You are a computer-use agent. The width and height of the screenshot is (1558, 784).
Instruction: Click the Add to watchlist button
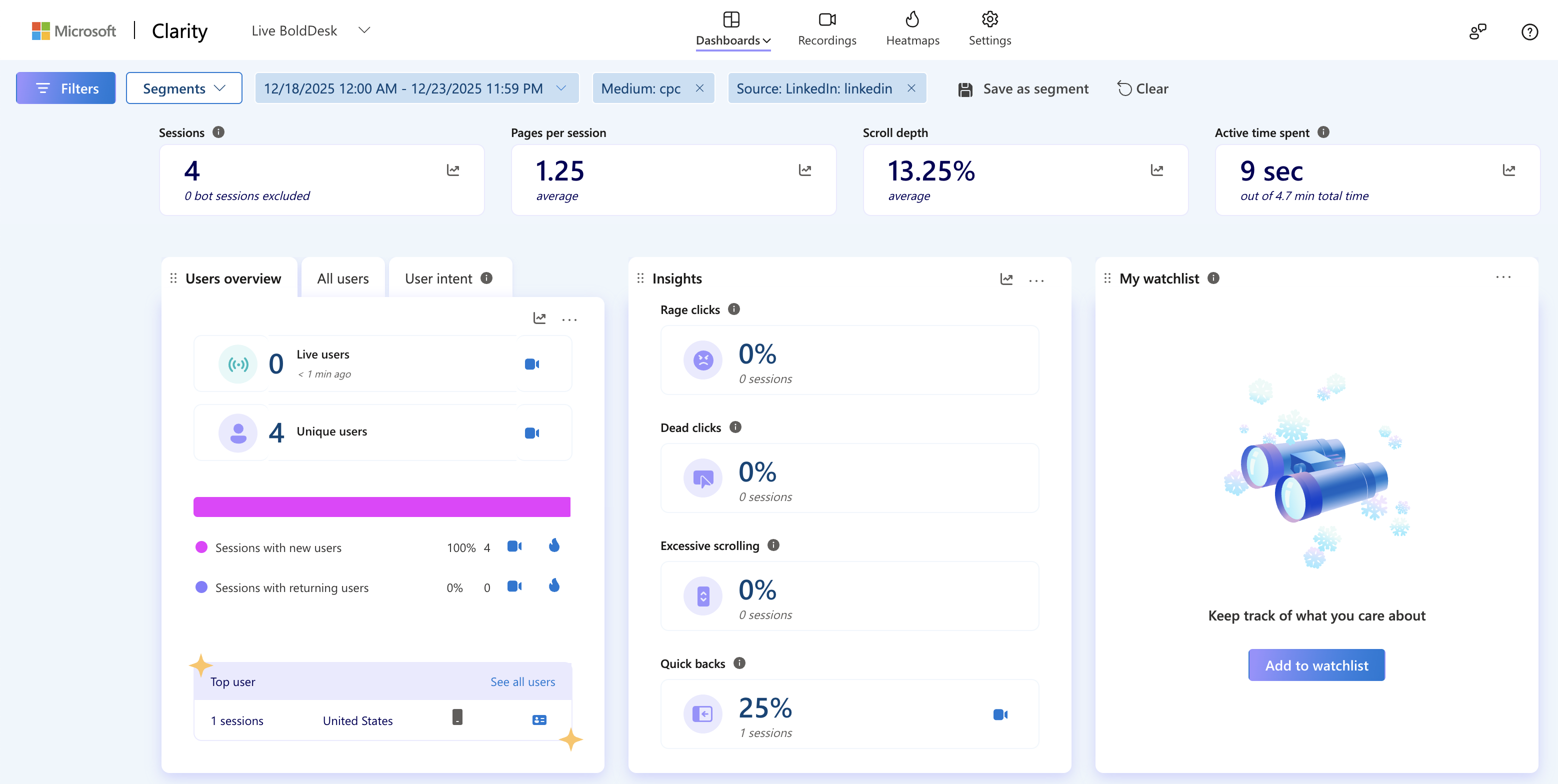tap(1316, 665)
